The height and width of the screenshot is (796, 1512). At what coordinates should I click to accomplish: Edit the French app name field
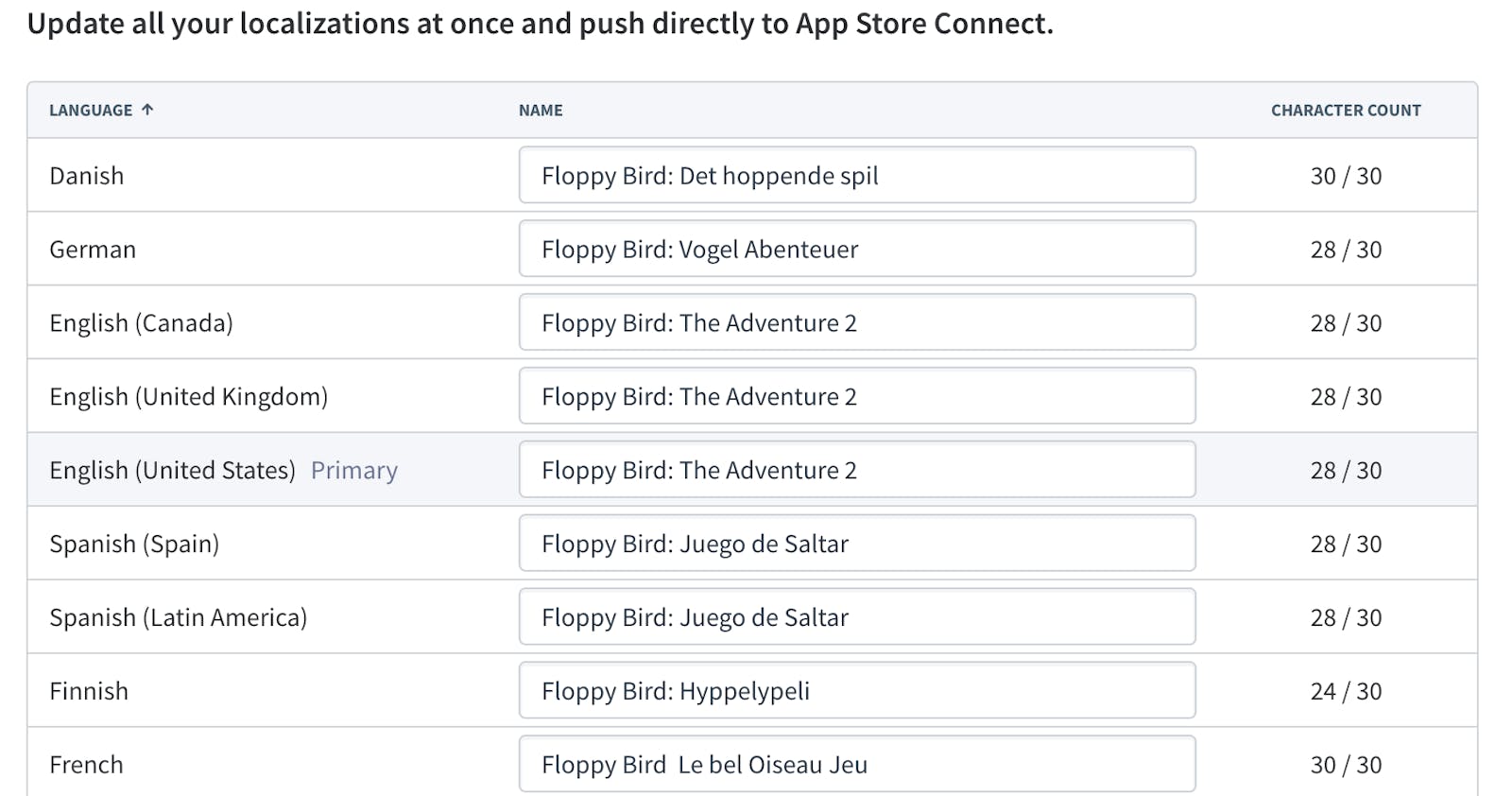856,765
